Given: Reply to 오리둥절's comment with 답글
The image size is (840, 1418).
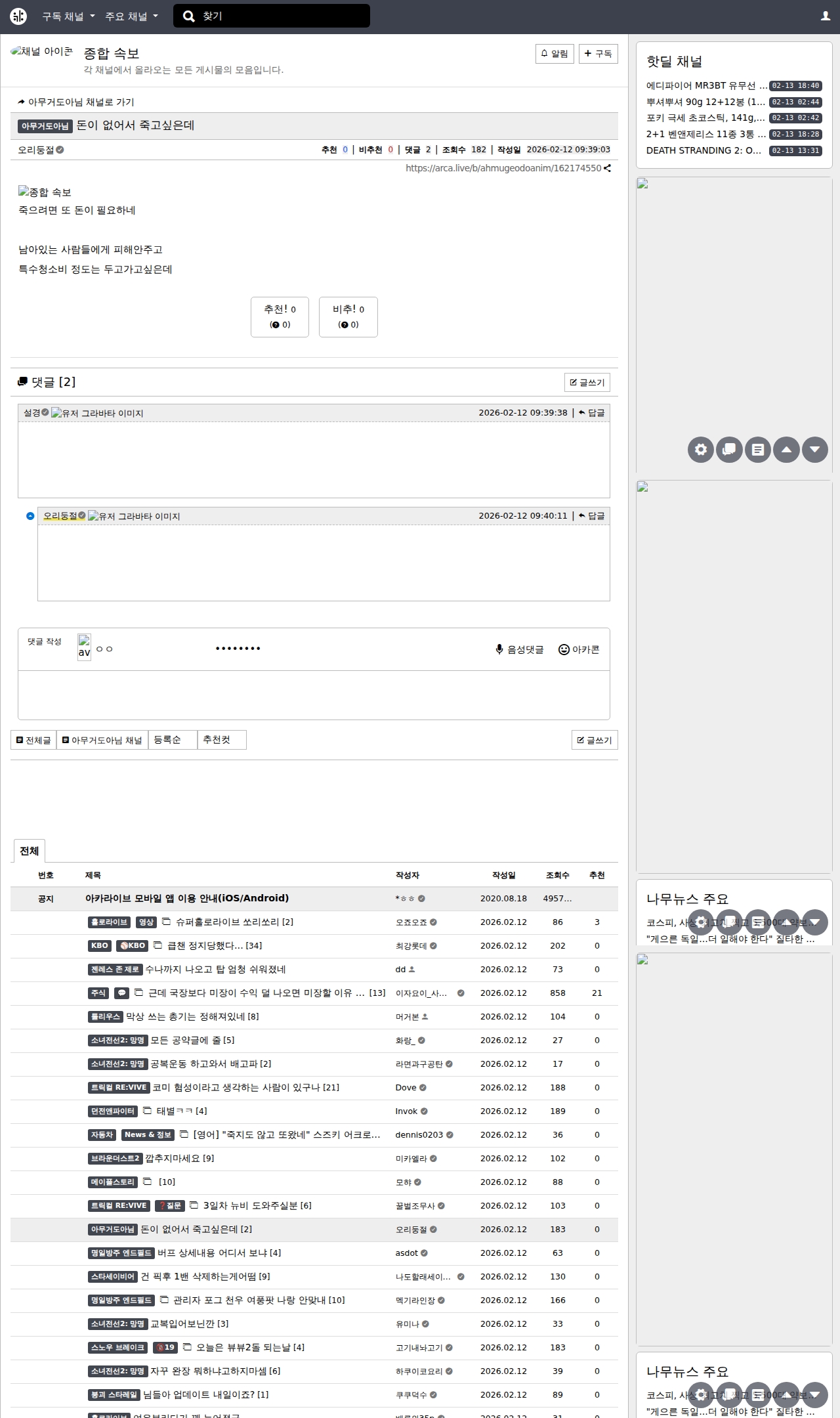Looking at the screenshot, I should pyautogui.click(x=591, y=516).
